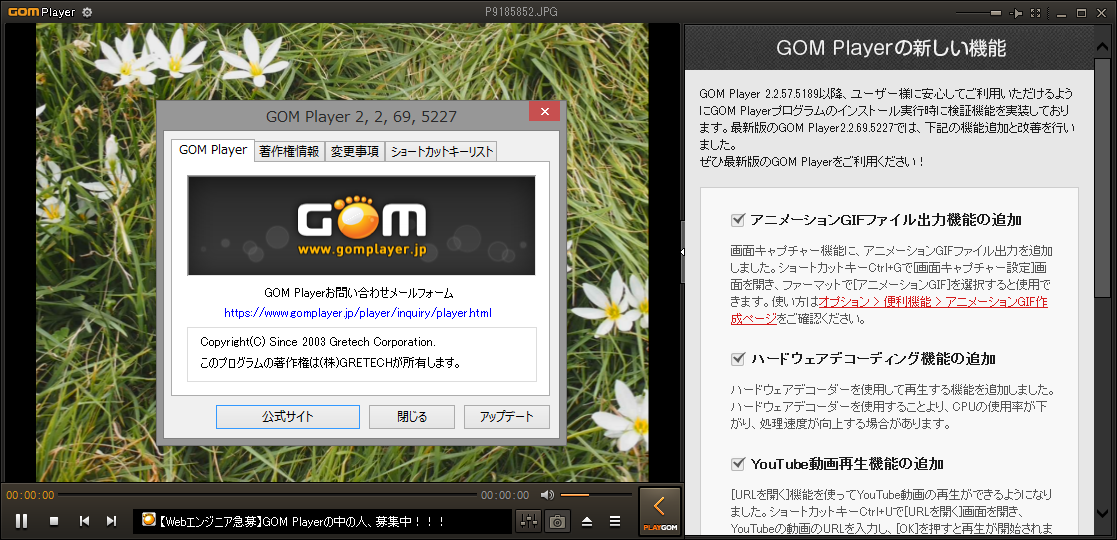Switch to the 著作権情報 tab
Image resolution: width=1117 pixels, height=540 pixels.
(289, 152)
